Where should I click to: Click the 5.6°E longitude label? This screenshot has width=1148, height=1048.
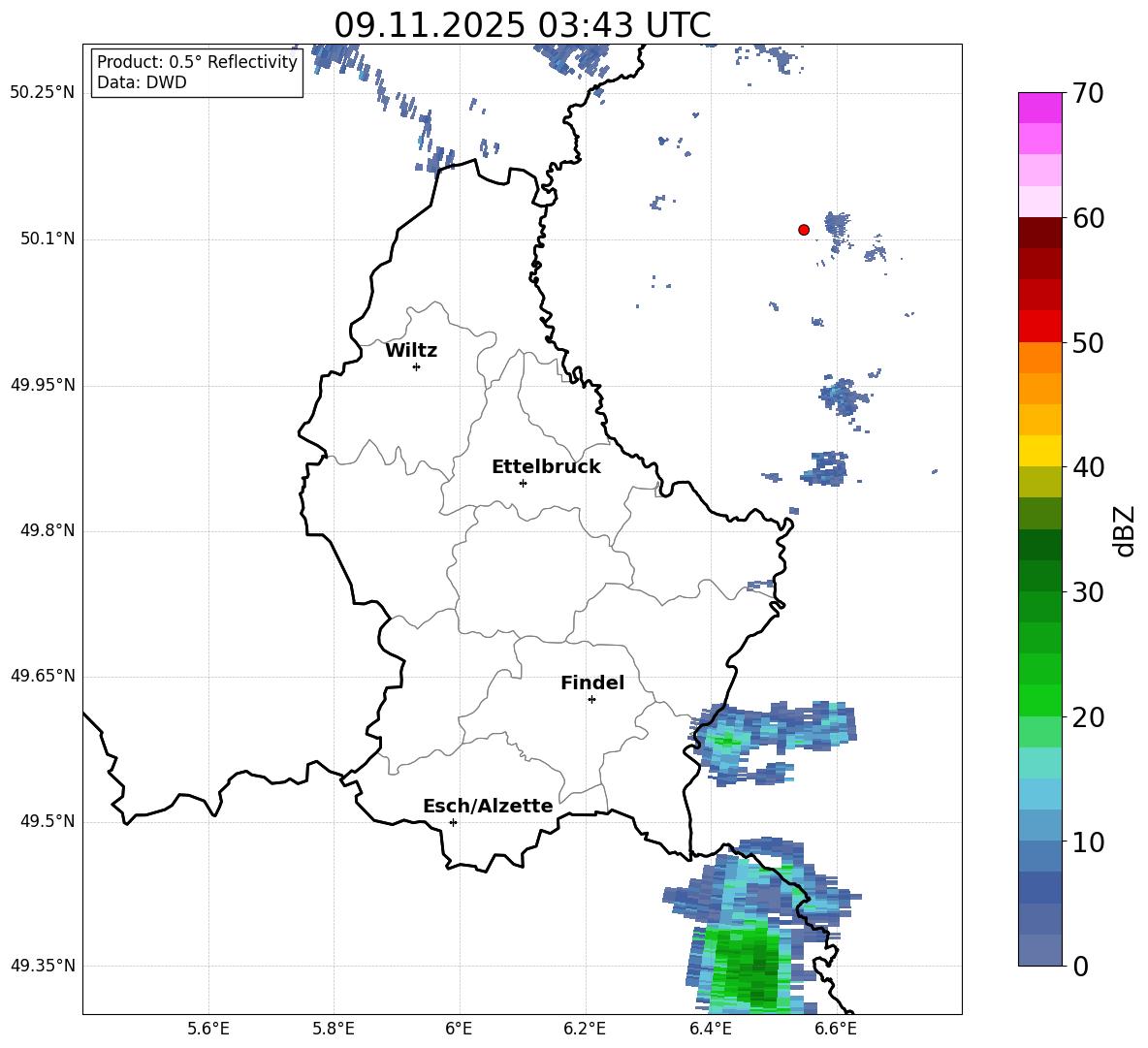pyautogui.click(x=208, y=1029)
